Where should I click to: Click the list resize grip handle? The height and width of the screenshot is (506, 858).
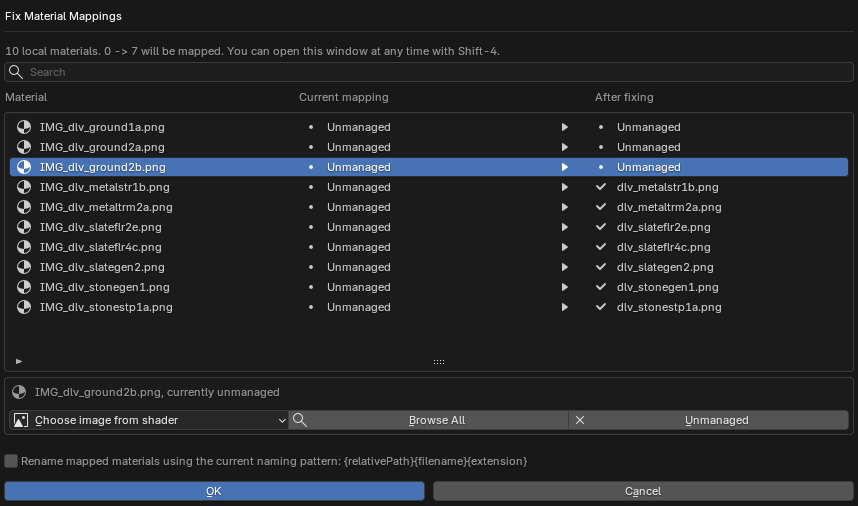pos(439,362)
